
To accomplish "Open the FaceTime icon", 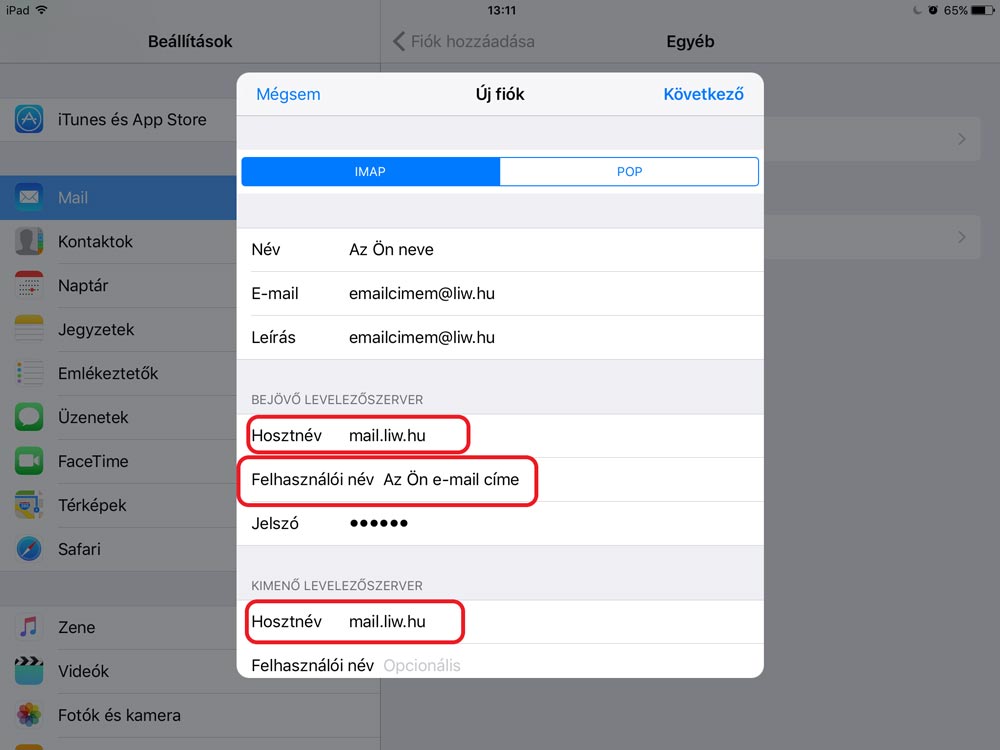I will tap(29, 461).
